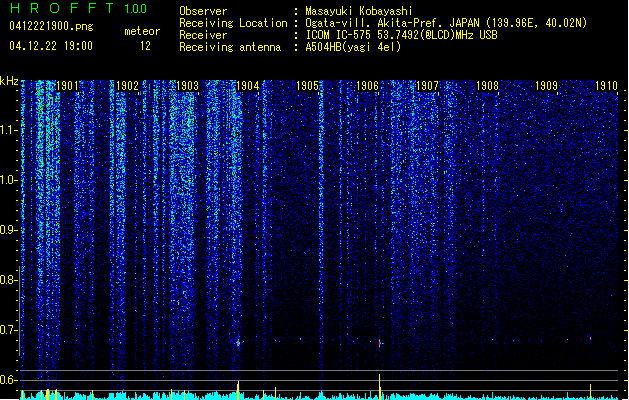Click the 1910 time marker
This screenshot has width=629, height=400.
coord(607,85)
